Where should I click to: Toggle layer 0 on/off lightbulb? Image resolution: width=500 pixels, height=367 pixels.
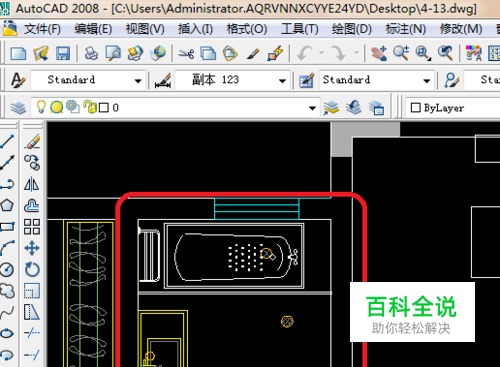(41, 107)
